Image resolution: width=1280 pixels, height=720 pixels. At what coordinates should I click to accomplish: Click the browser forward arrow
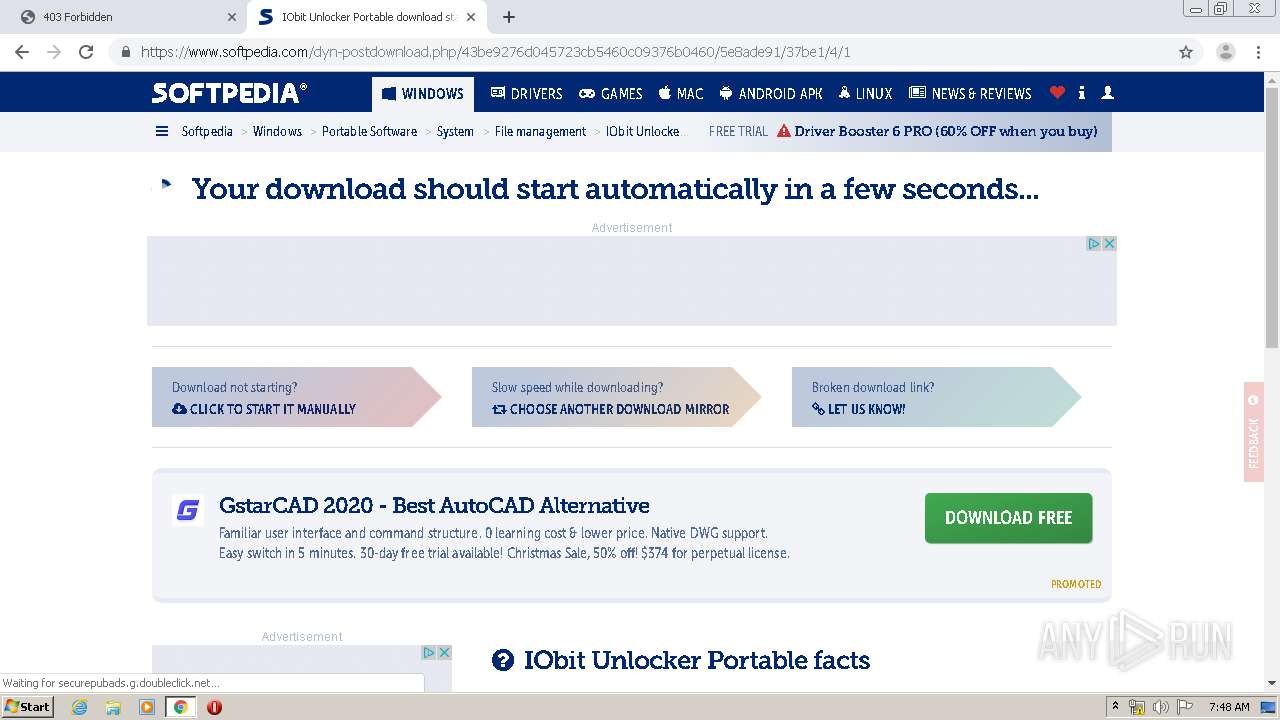tap(54, 52)
